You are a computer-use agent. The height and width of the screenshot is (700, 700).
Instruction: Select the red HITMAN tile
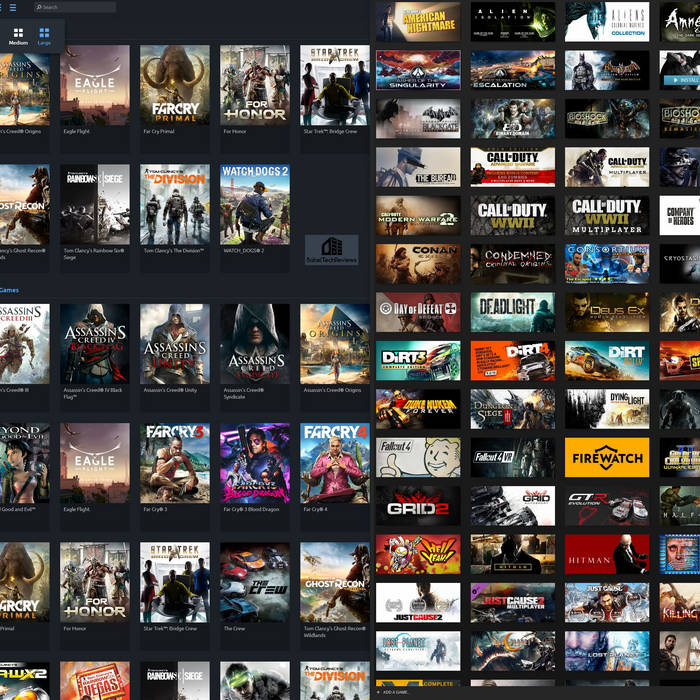click(x=607, y=554)
